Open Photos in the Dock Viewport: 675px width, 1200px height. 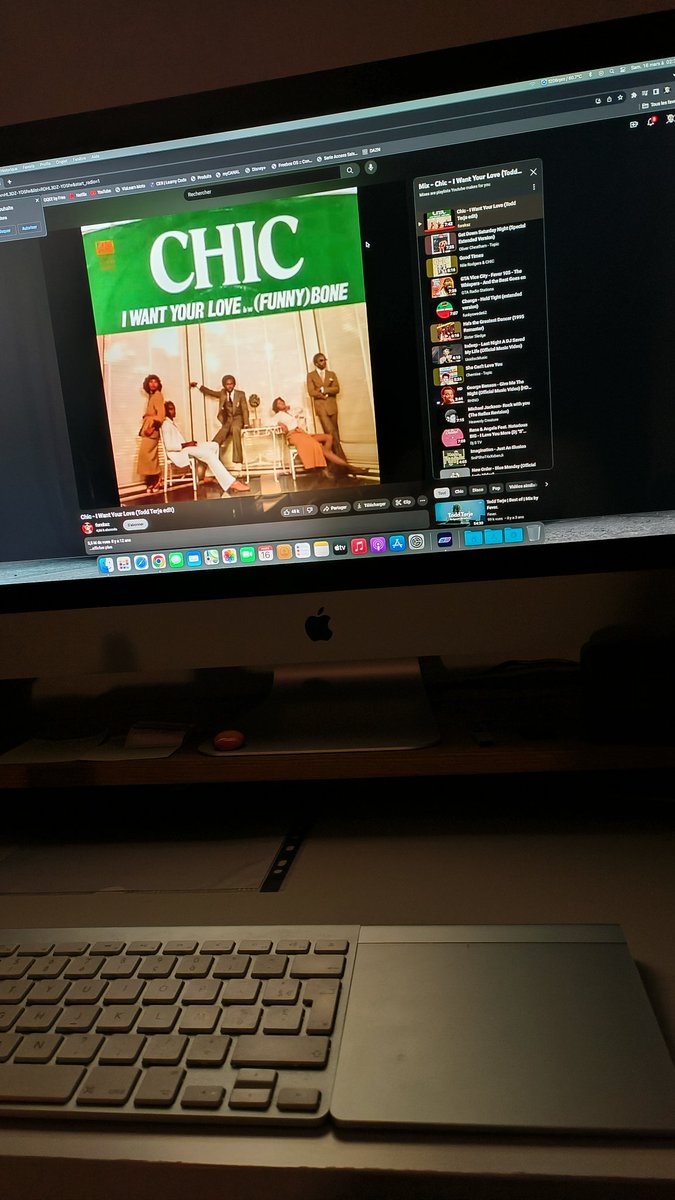pos(229,557)
